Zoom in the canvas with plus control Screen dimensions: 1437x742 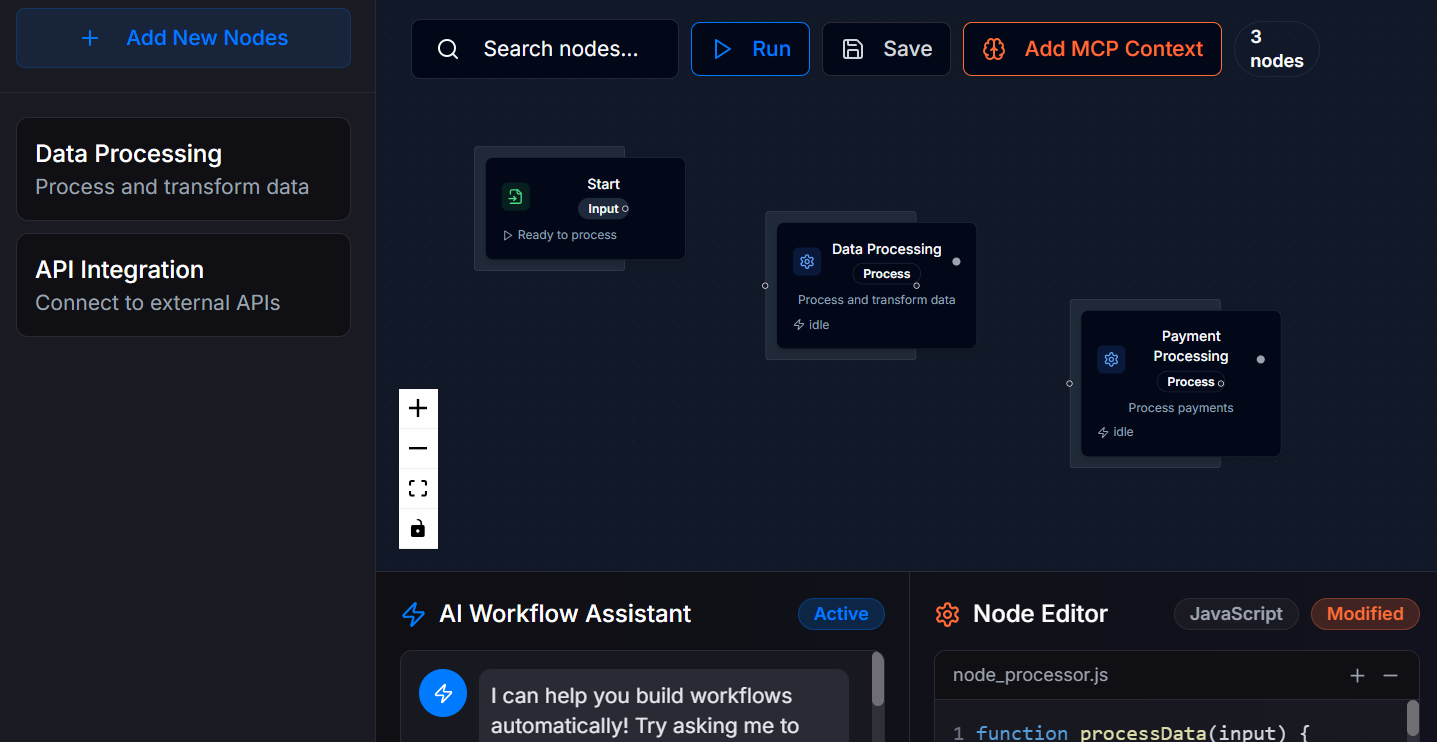(418, 408)
